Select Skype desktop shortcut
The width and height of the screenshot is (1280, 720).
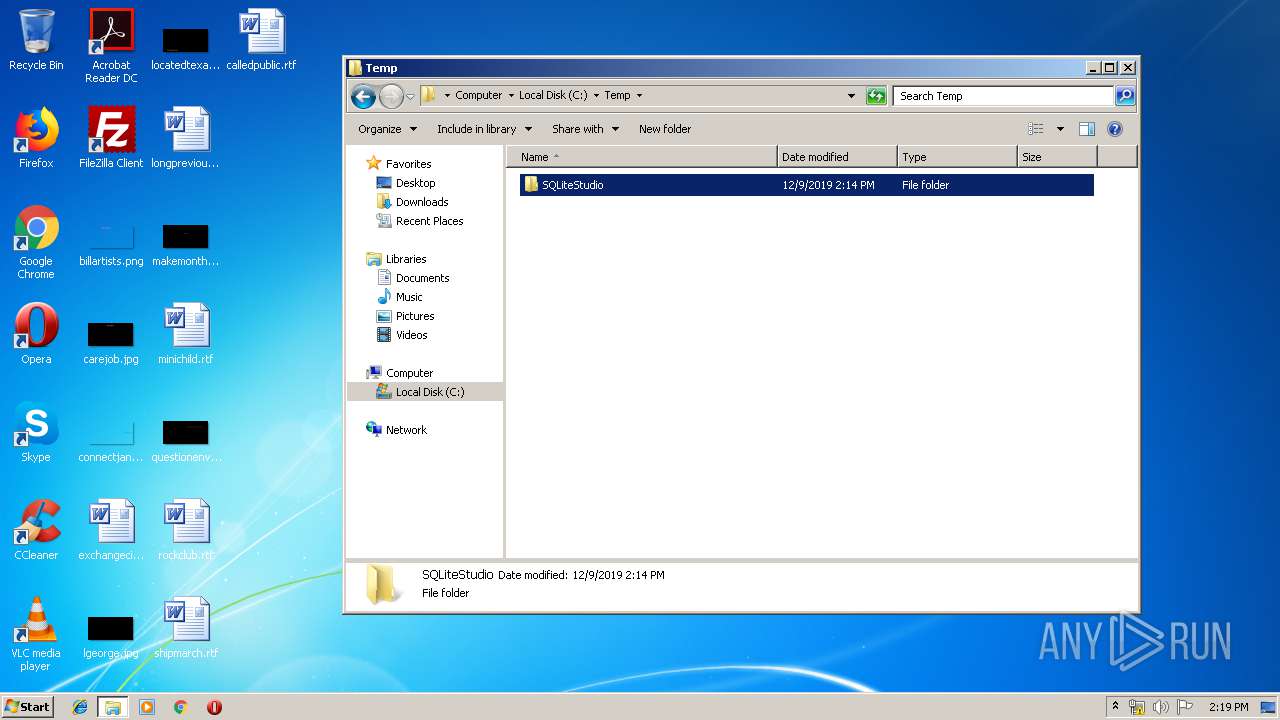[x=36, y=431]
